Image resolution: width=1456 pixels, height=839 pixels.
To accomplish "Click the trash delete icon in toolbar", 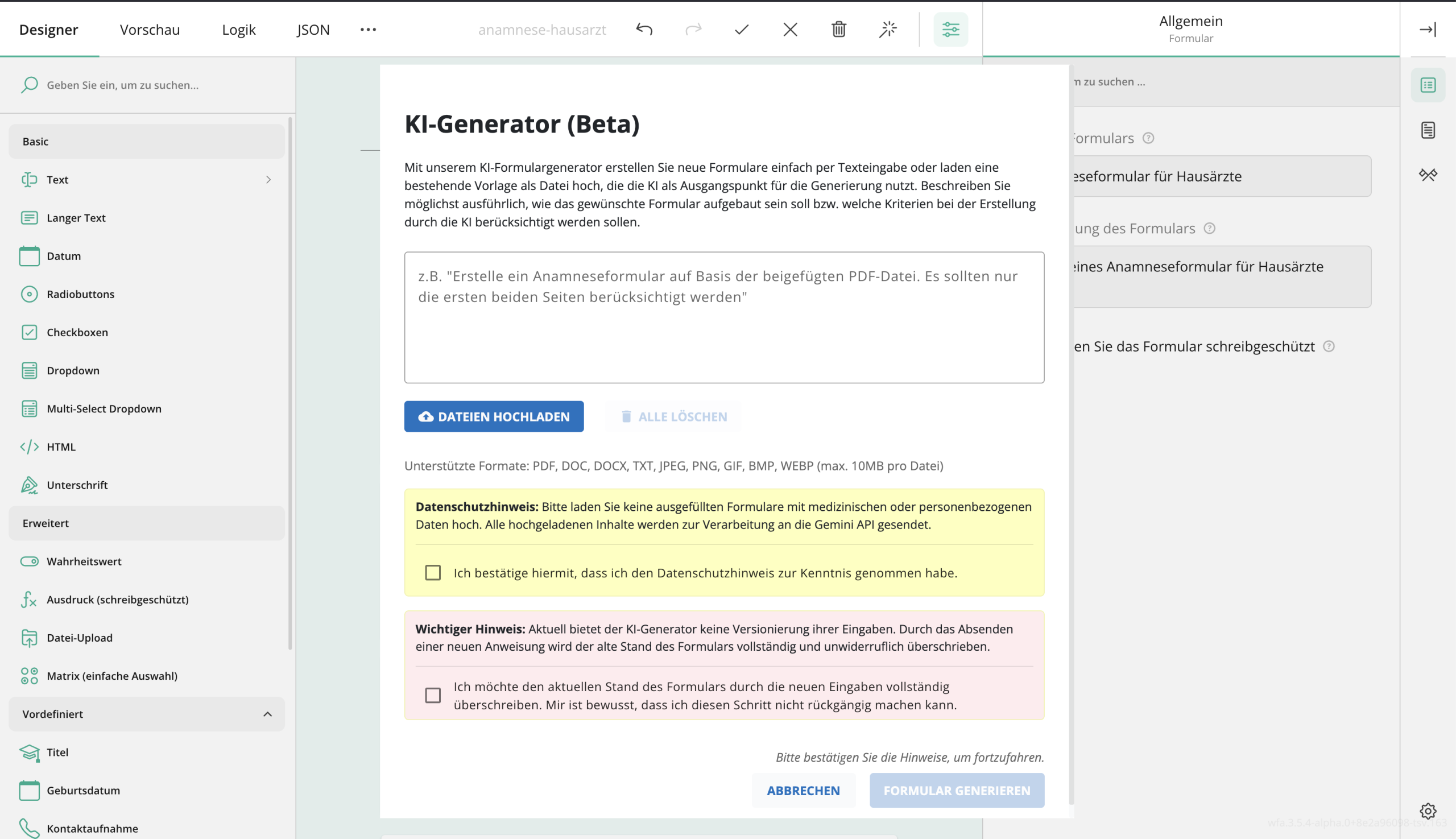I will [838, 30].
